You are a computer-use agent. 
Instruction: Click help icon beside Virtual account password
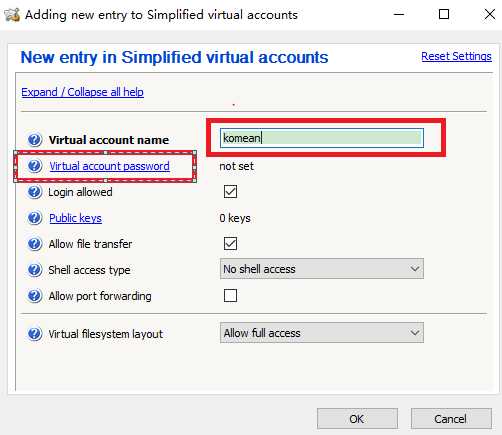point(35,166)
